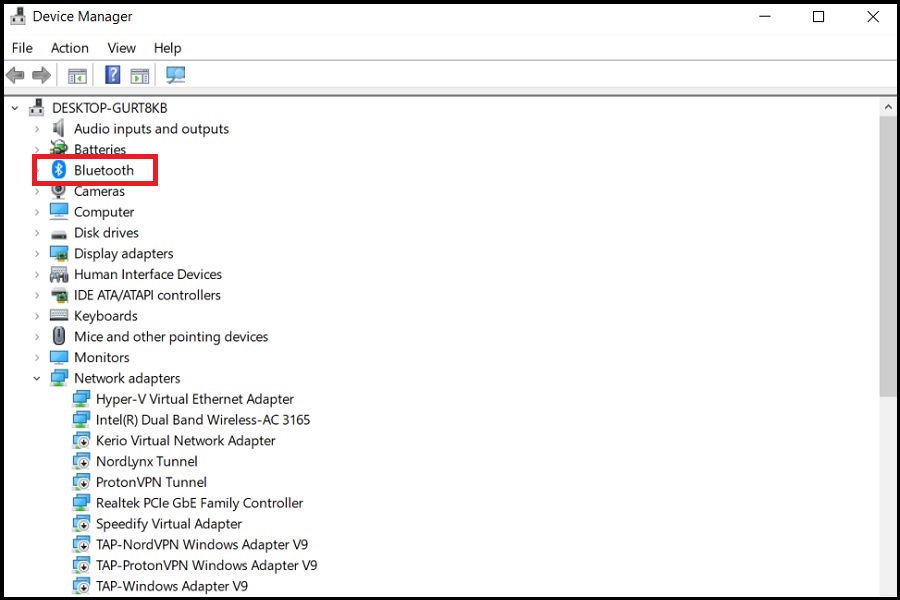The height and width of the screenshot is (600, 900).
Task: Click the Show/Hide console tree icon
Action: coord(77,75)
